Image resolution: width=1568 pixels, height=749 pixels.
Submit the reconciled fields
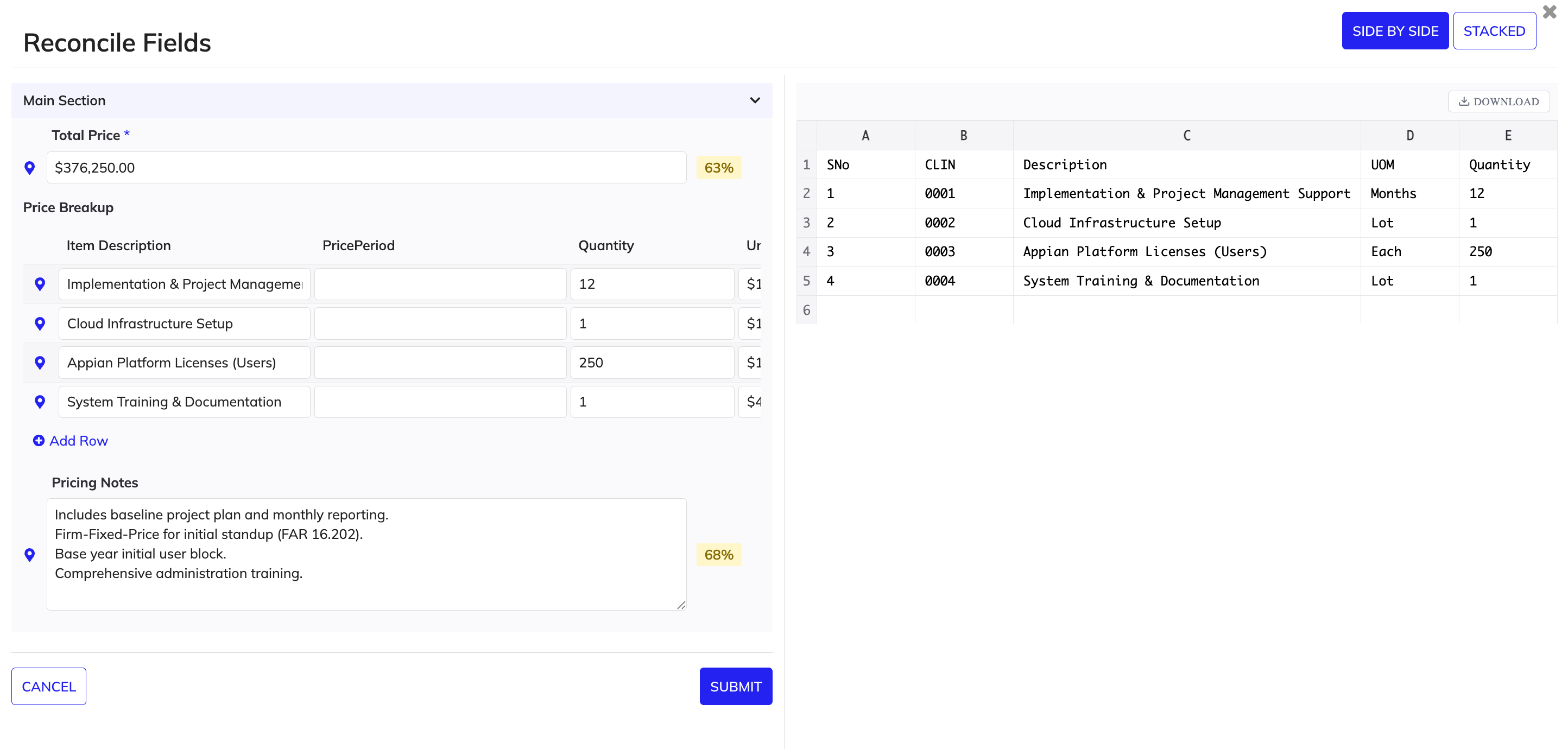[736, 687]
